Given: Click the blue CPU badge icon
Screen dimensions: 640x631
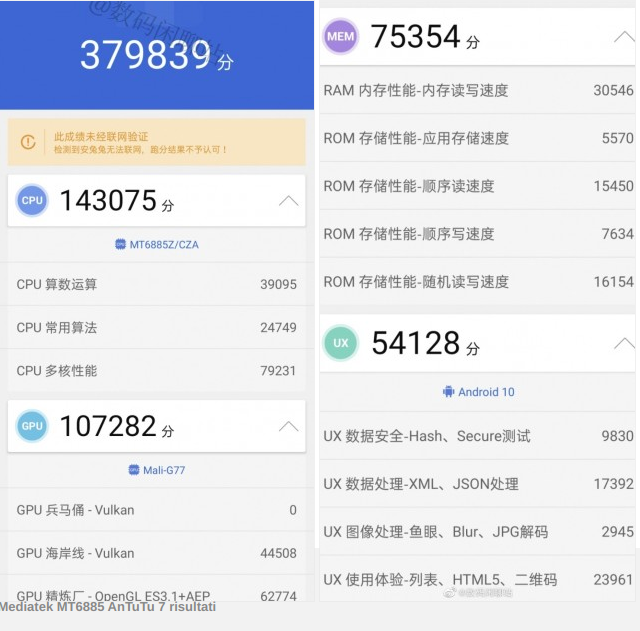Looking at the screenshot, I should (32, 200).
